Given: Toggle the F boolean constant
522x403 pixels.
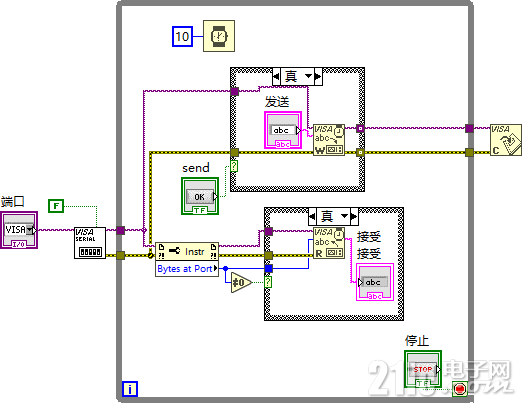Looking at the screenshot, I should [x=56, y=206].
